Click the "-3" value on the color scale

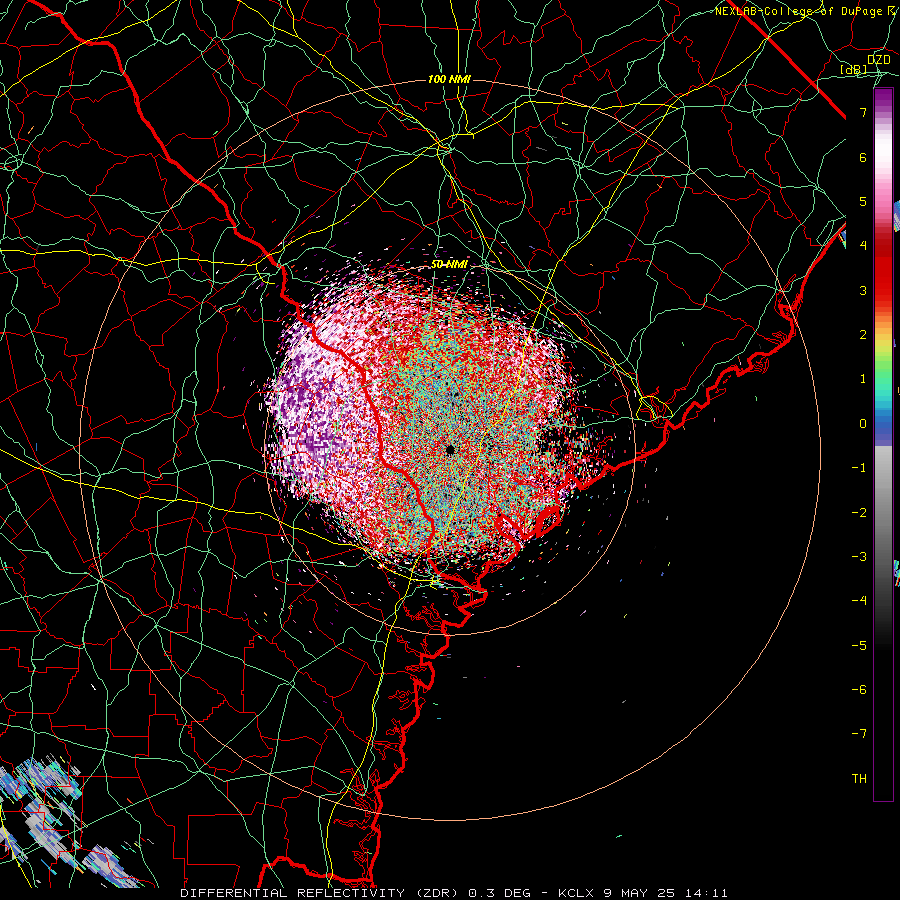coord(859,557)
